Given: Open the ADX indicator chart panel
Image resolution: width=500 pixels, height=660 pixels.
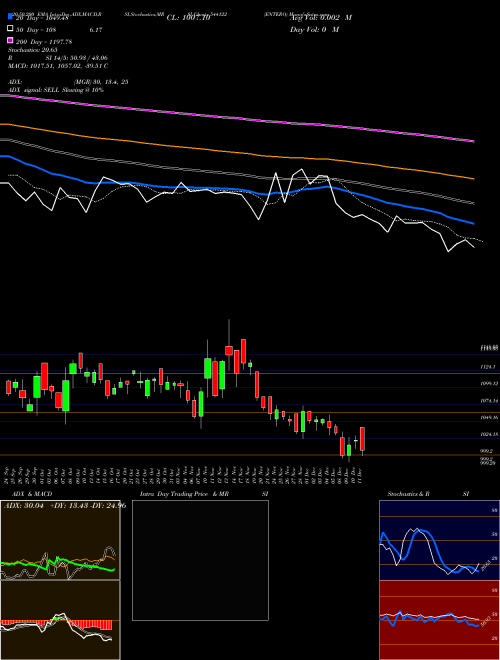Looking at the screenshot, I should (60, 540).
